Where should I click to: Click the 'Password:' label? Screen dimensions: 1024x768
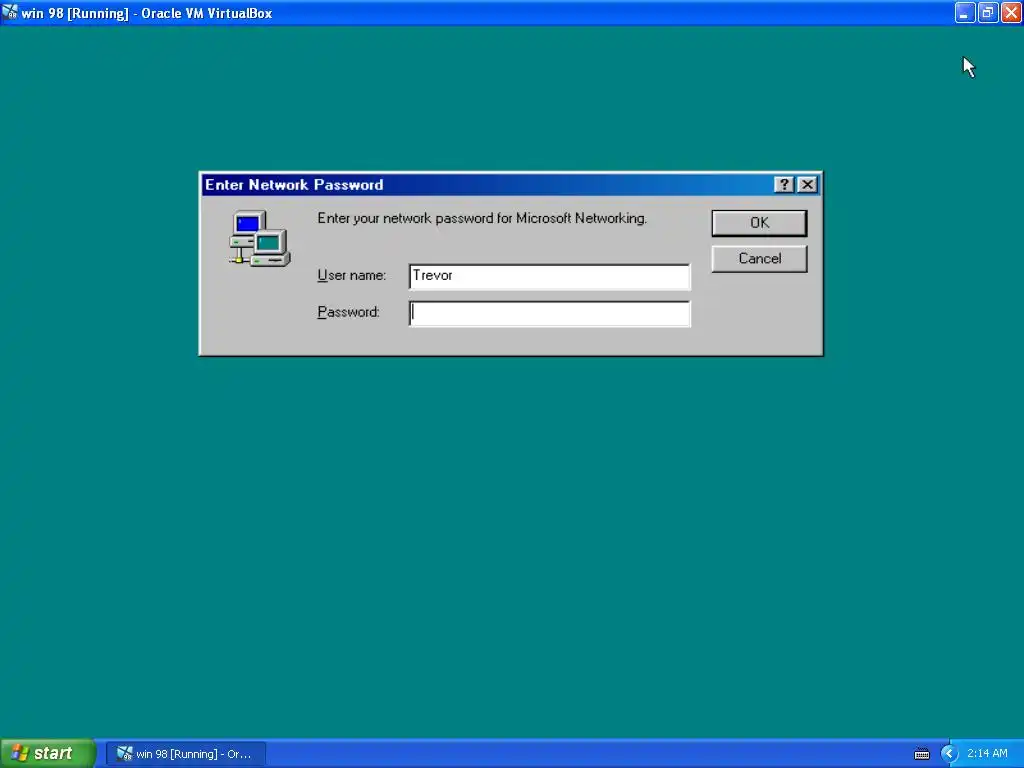tap(348, 312)
